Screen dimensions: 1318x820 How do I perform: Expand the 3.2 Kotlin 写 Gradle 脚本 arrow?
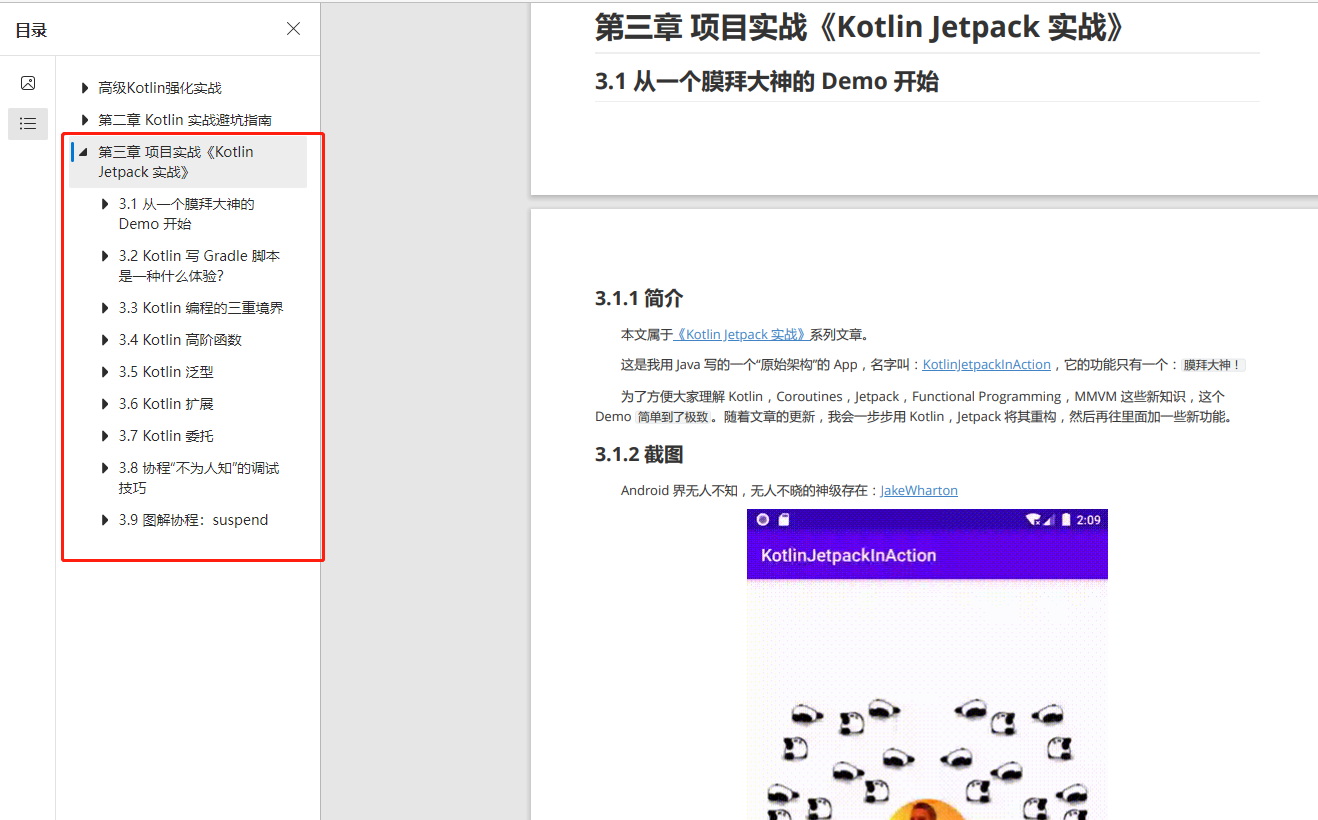pyautogui.click(x=106, y=256)
